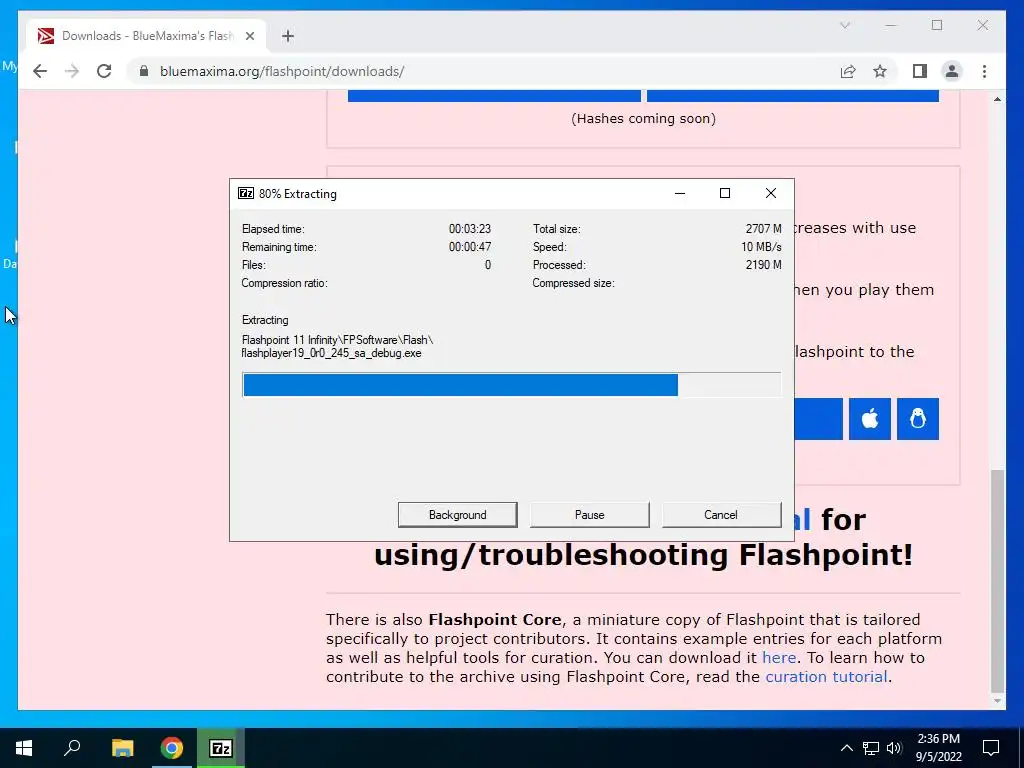Open the Flashpoint Core 'here' link

pos(778,658)
